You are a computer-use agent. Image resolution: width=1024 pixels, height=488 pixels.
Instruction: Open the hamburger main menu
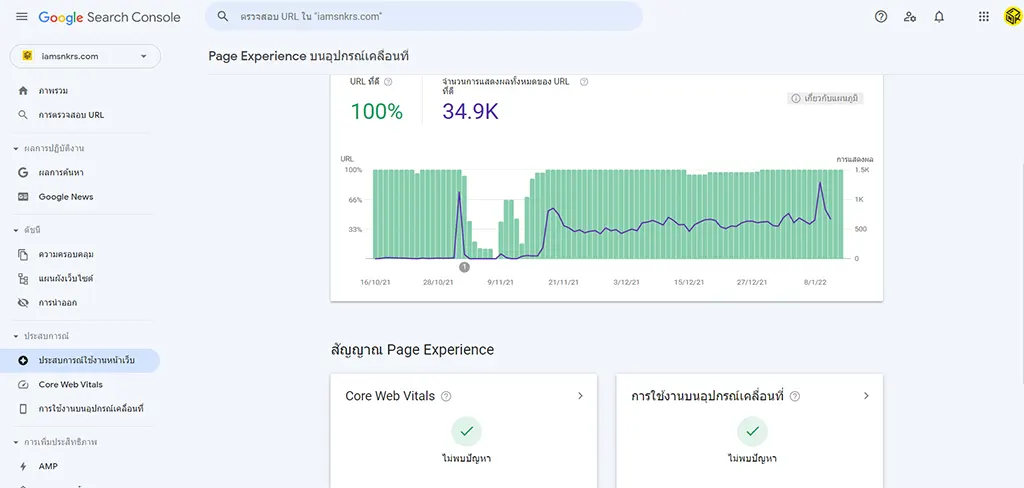22,17
